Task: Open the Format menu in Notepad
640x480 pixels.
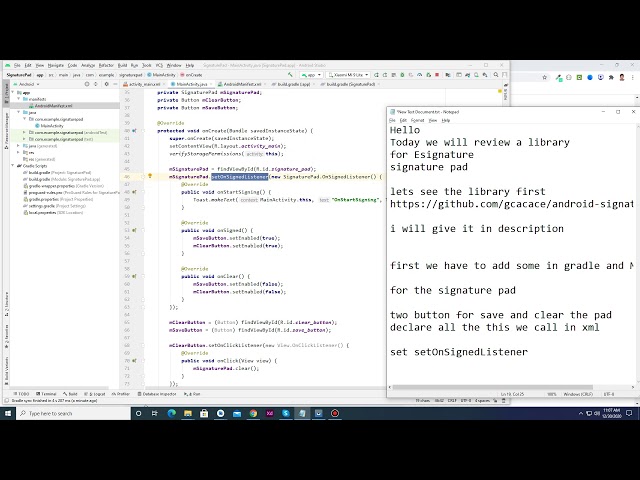Action: [417, 120]
